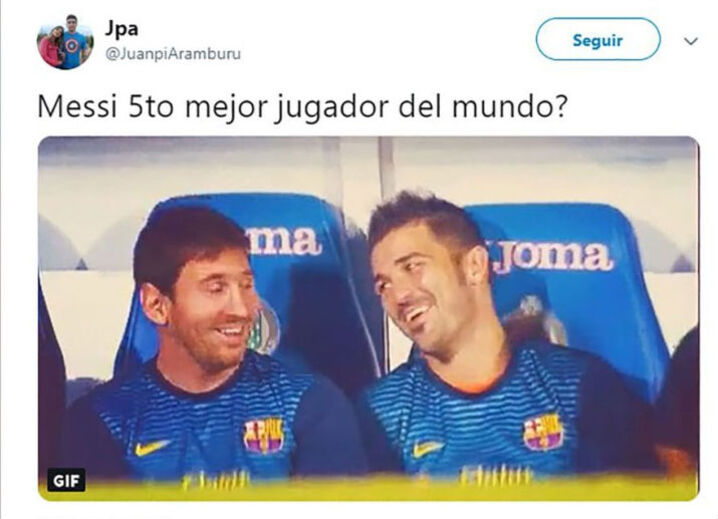Click Nike swoosh on left player's shirt
Image resolution: width=718 pixels, height=519 pixels.
click(x=151, y=447)
